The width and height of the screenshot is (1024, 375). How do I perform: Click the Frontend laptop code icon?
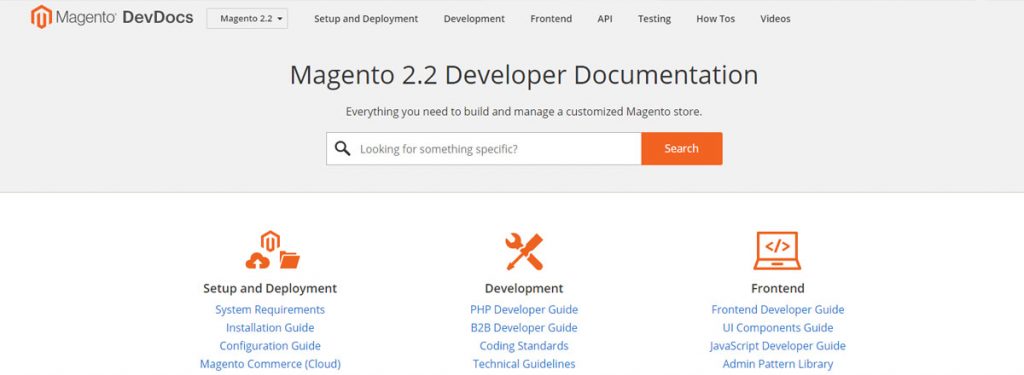click(x=777, y=251)
